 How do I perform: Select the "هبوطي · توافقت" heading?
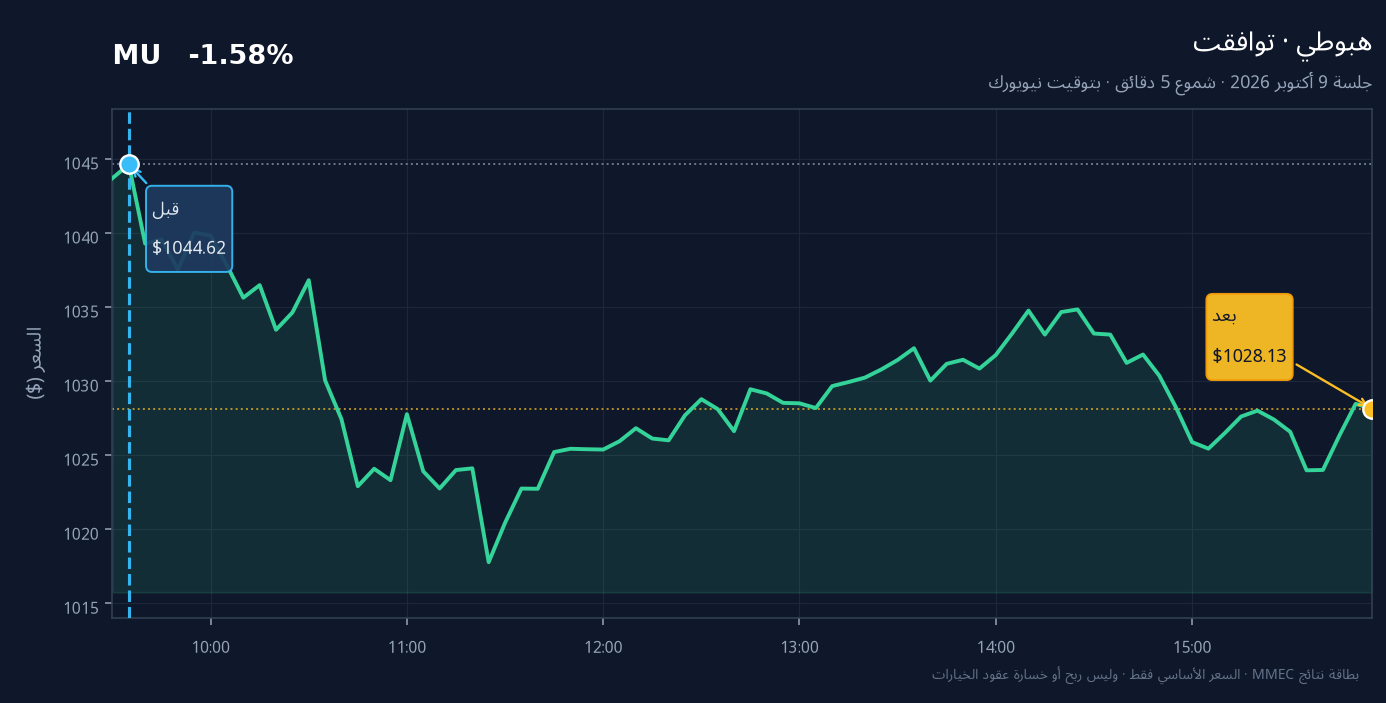point(1282,42)
